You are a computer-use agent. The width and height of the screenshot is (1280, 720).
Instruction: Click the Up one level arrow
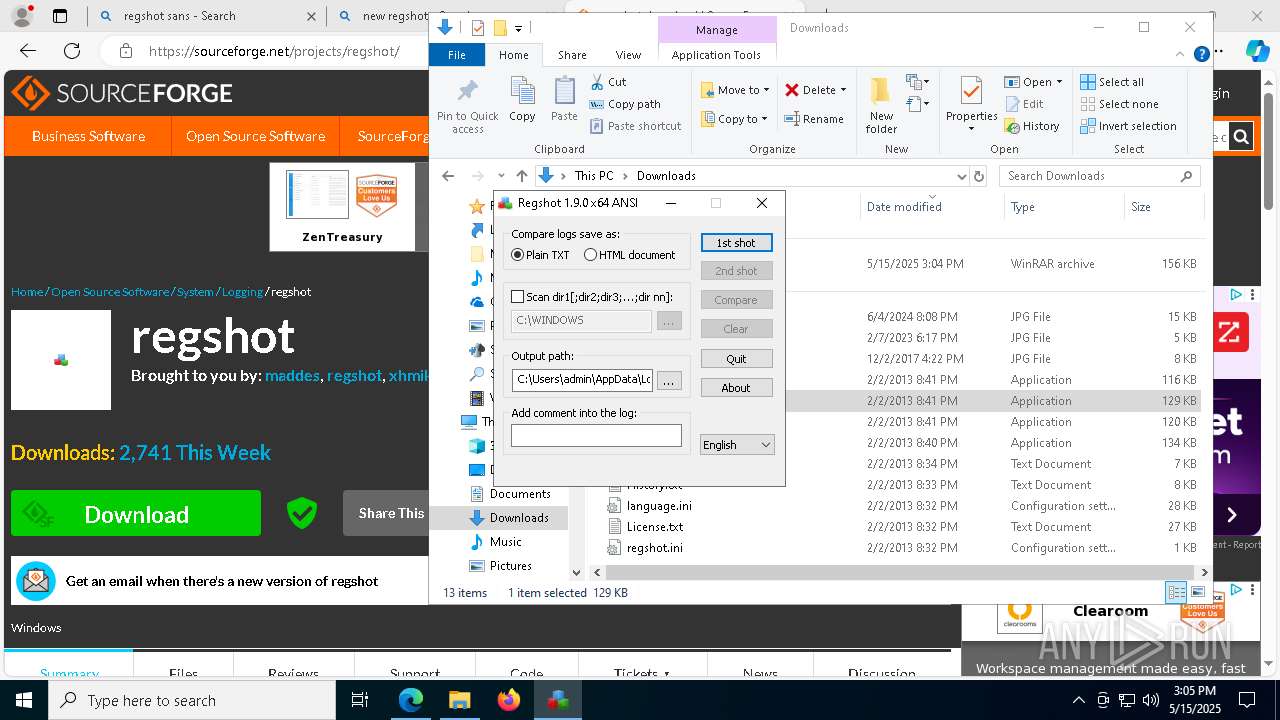(x=521, y=176)
